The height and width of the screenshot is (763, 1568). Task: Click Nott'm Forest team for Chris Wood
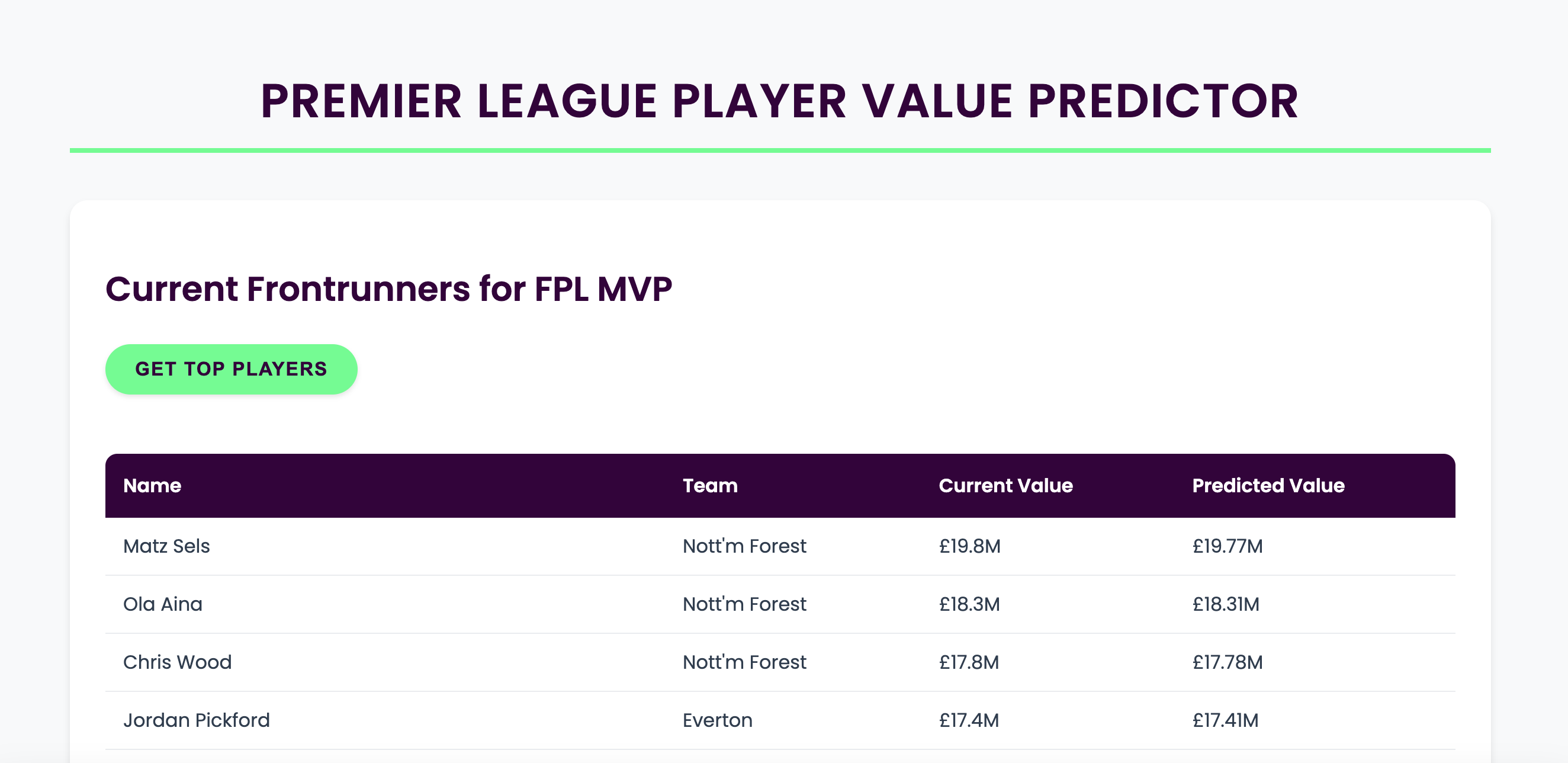[x=744, y=662]
